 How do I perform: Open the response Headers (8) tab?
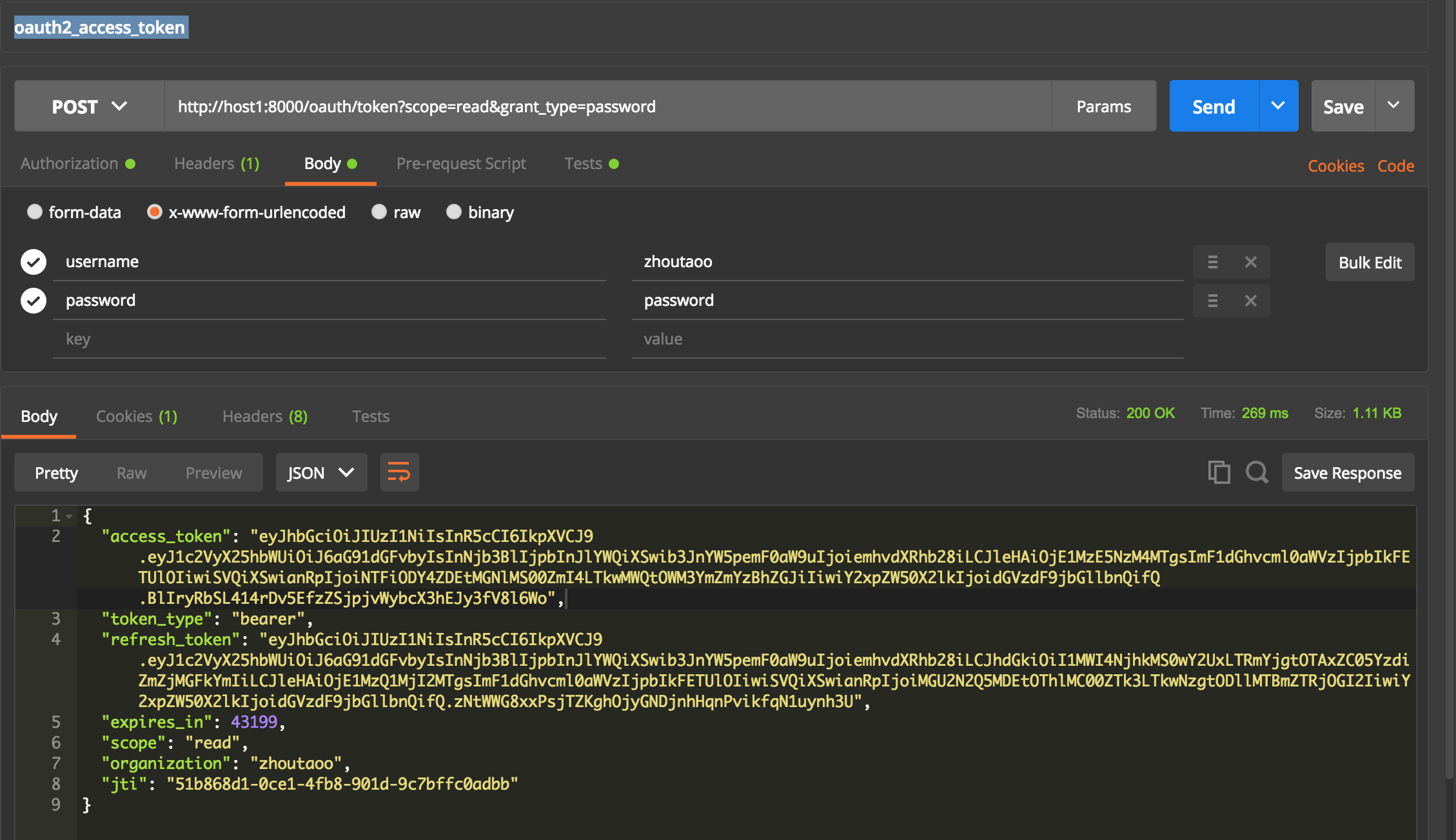264,417
